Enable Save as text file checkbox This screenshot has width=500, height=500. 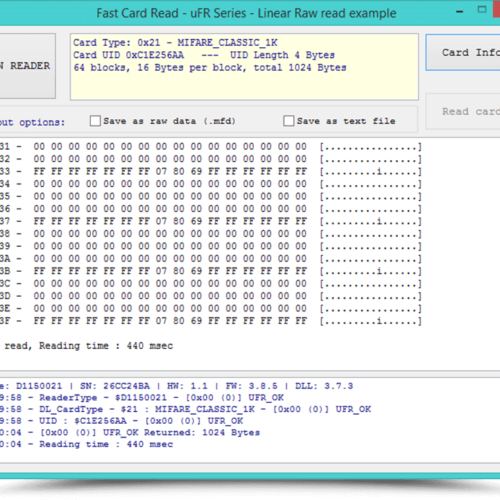(289, 121)
